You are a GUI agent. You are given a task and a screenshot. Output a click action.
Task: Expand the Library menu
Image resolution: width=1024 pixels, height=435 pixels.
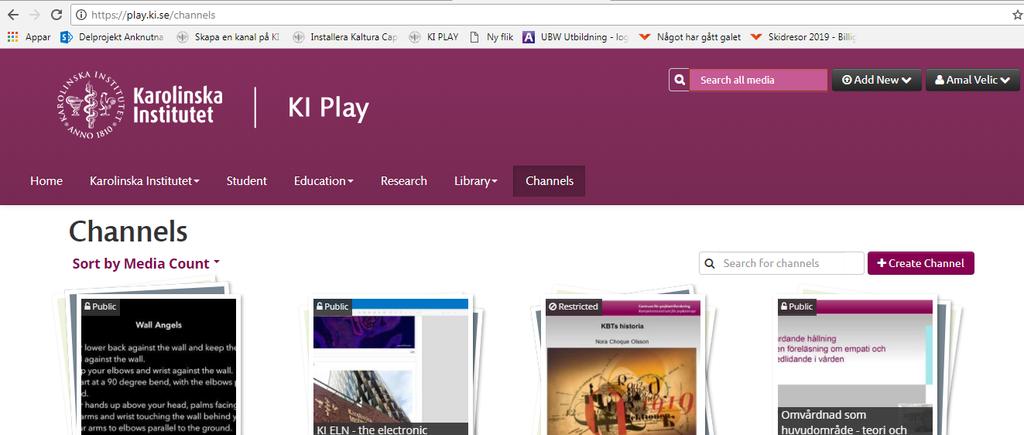(475, 181)
